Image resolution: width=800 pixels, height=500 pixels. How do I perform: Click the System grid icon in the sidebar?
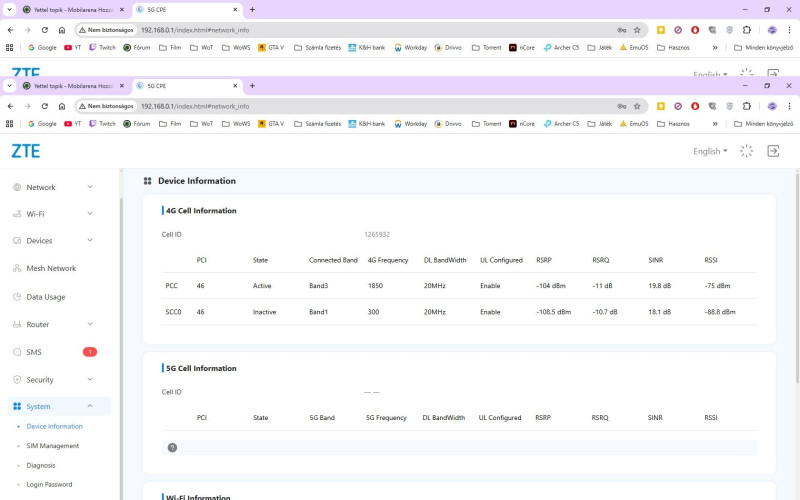17,406
